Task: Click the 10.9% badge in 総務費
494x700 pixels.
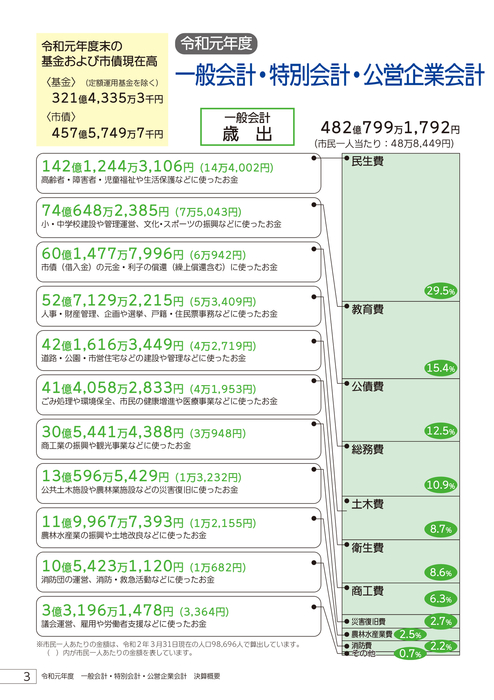Action: click(440, 485)
